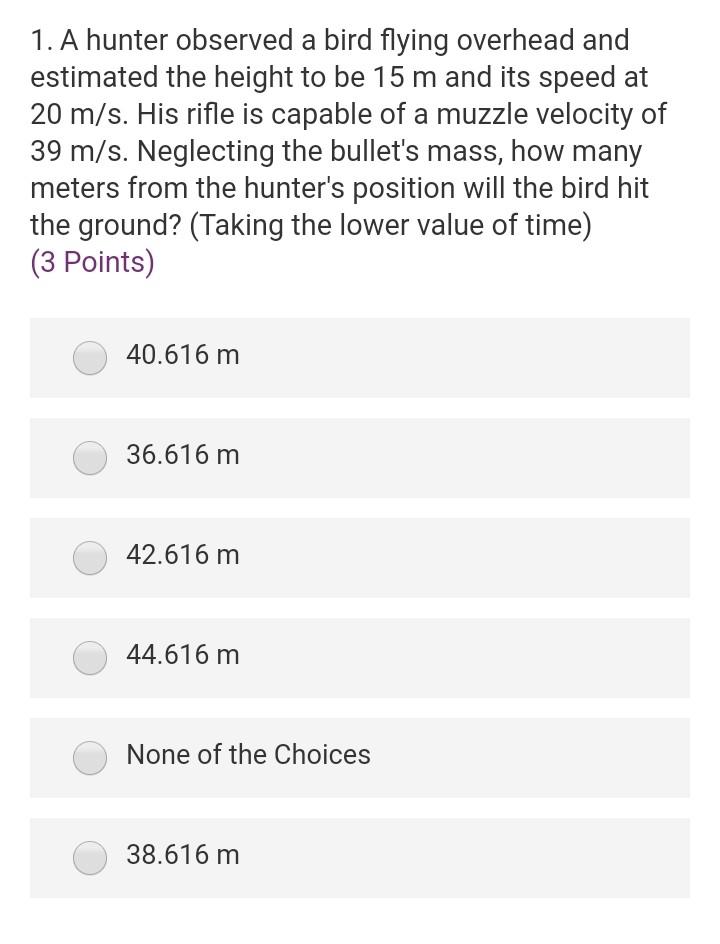Image resolution: width=720 pixels, height=944 pixels.
Task: Click the "36.616 m" answer label
Action: pyautogui.click(x=183, y=455)
